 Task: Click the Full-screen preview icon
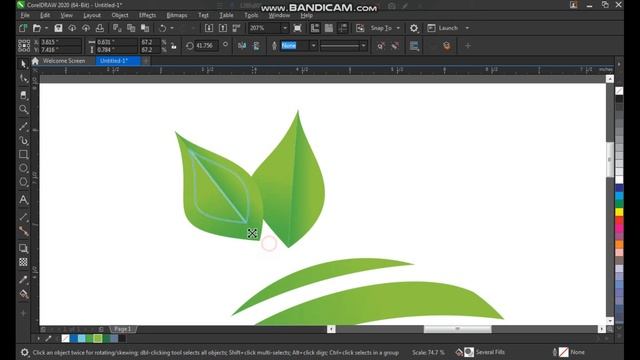pyautogui.click(x=298, y=28)
